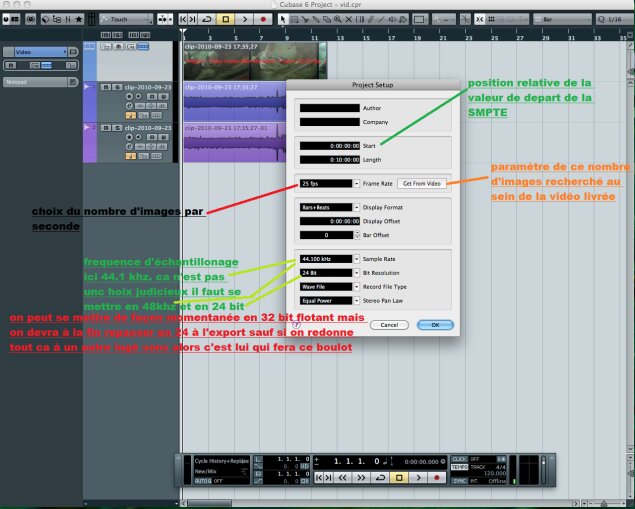Select the Object Selection arrow tool
This screenshot has height=509, width=635.
click(x=283, y=19)
